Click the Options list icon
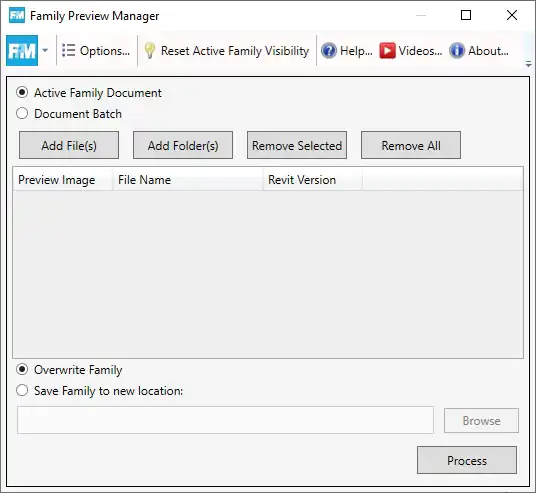This screenshot has width=536, height=493. pyautogui.click(x=68, y=51)
